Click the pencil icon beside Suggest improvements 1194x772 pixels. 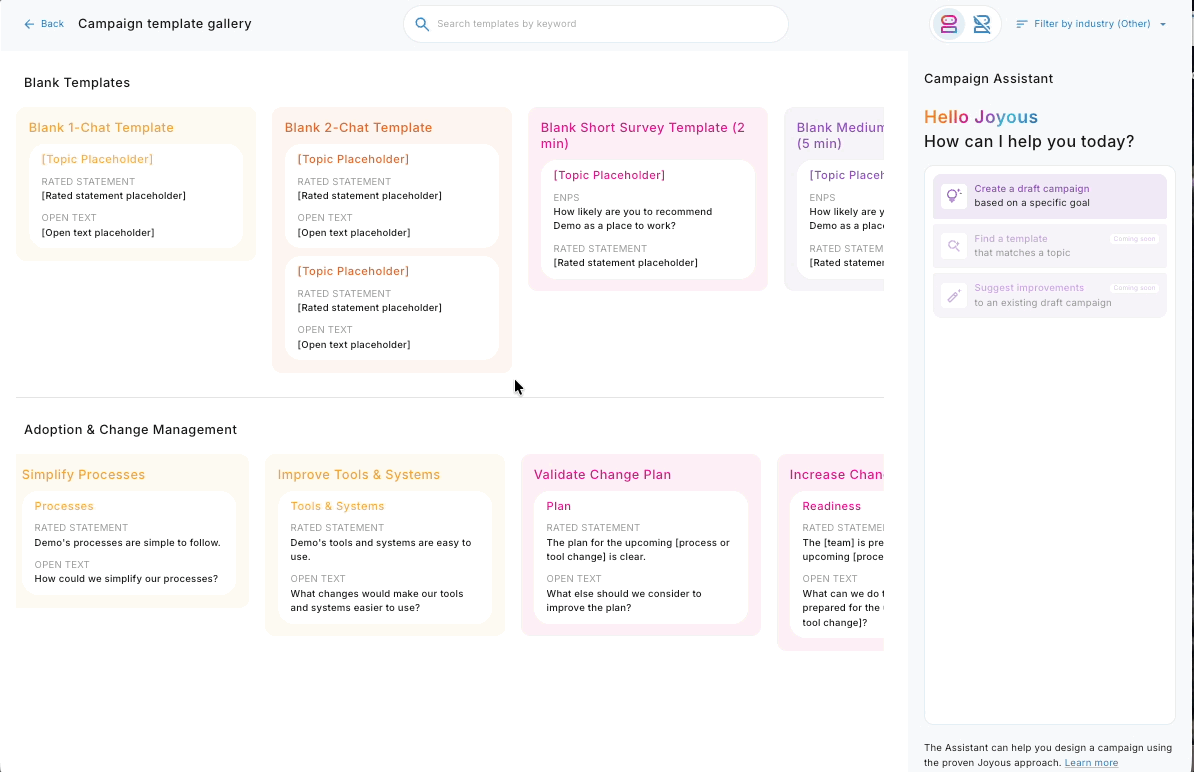click(953, 295)
